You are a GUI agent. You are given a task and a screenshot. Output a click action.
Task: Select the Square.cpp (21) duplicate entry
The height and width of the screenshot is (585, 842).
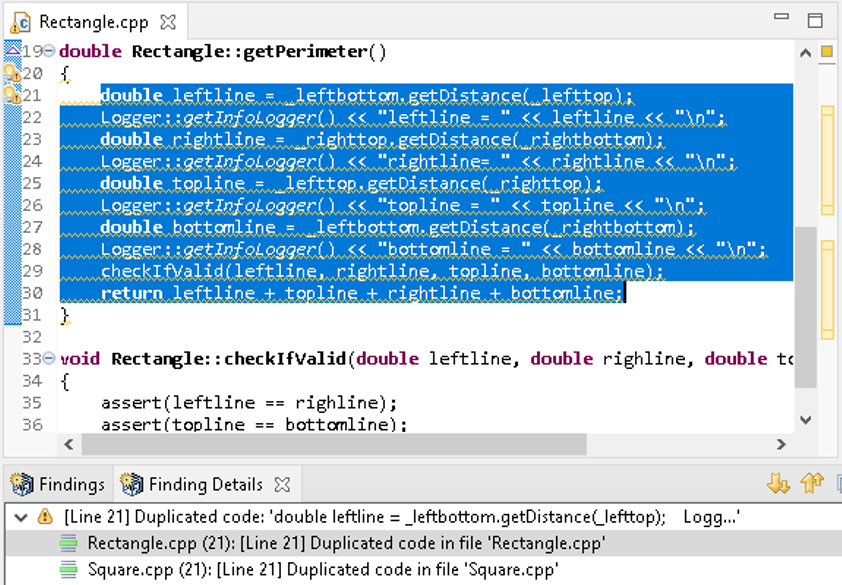click(422, 569)
